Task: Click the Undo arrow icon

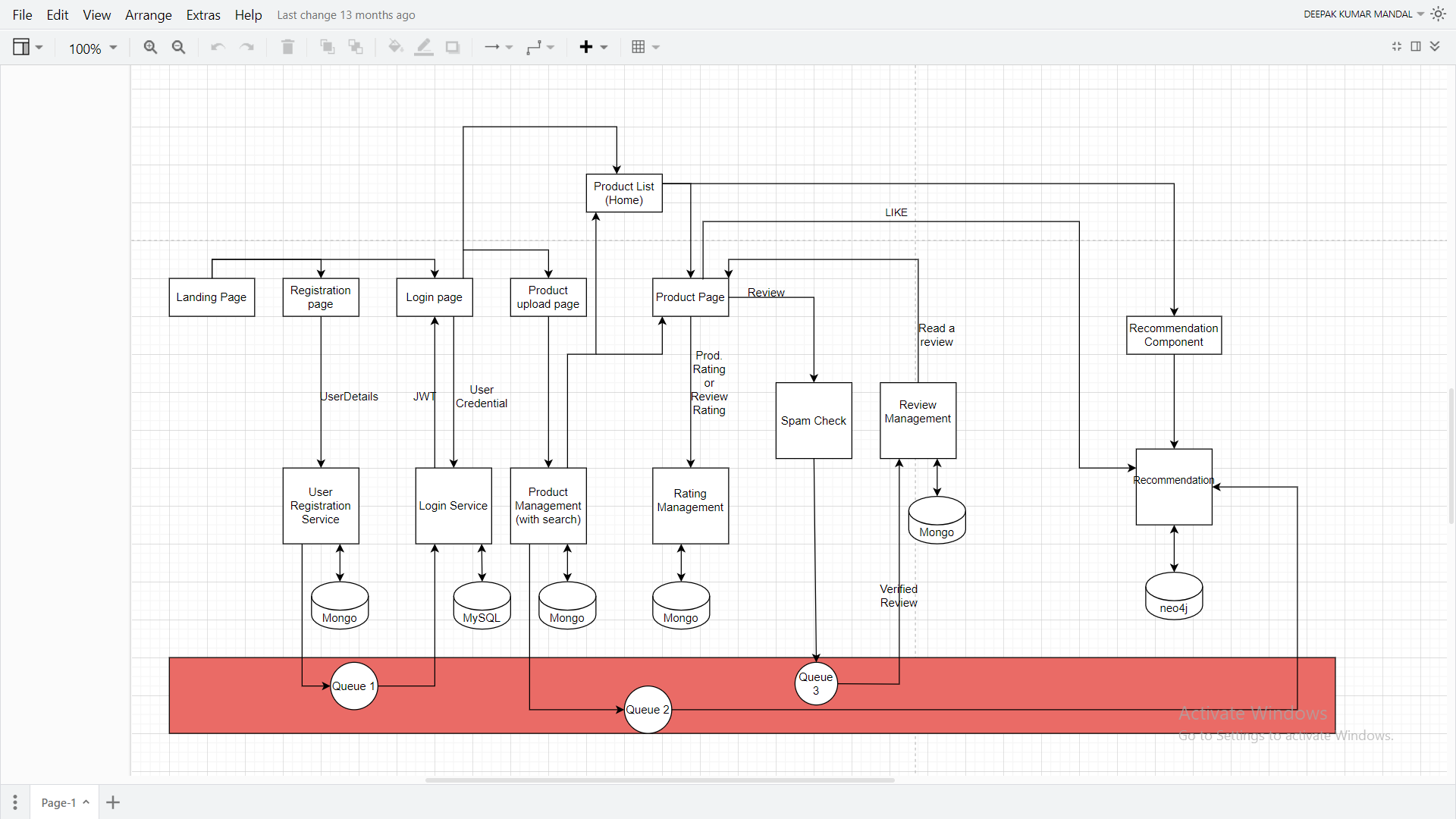Action: click(x=218, y=47)
